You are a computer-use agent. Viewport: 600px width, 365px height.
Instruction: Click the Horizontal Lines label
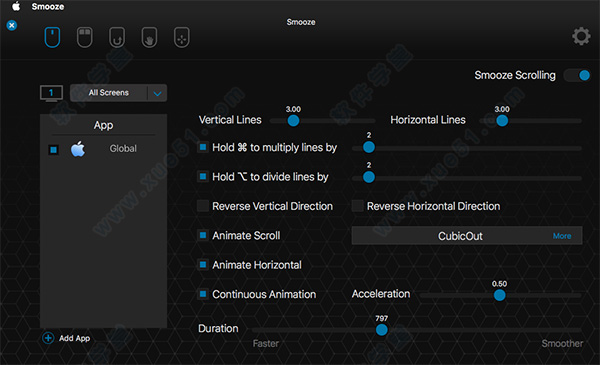coord(428,120)
